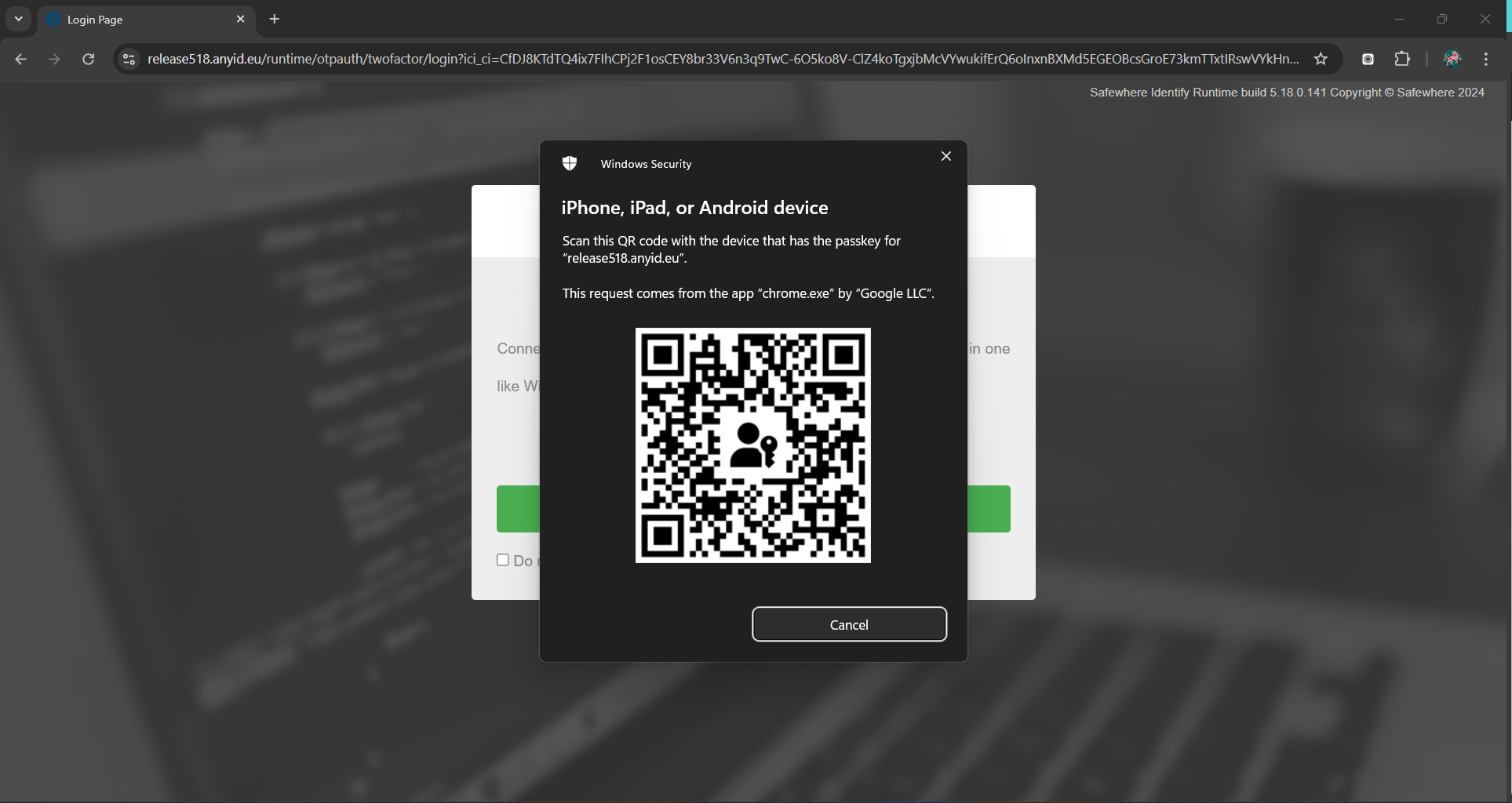Select the Login Page browser tab

146,19
